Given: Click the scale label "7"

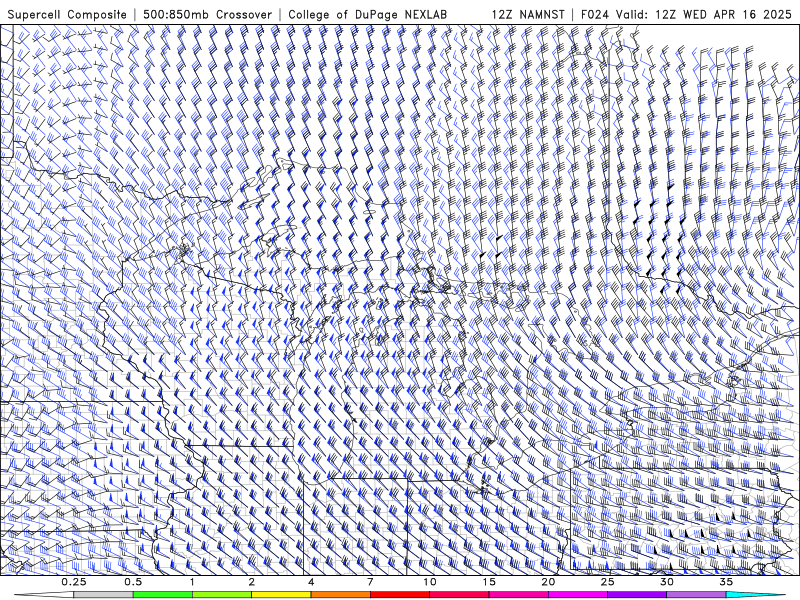Looking at the screenshot, I should (370, 582).
